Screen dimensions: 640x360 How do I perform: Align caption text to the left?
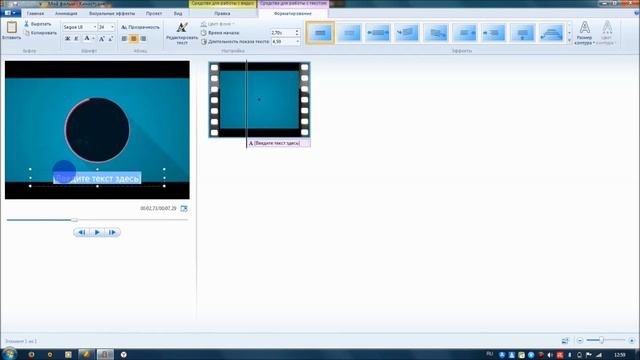(x=124, y=38)
